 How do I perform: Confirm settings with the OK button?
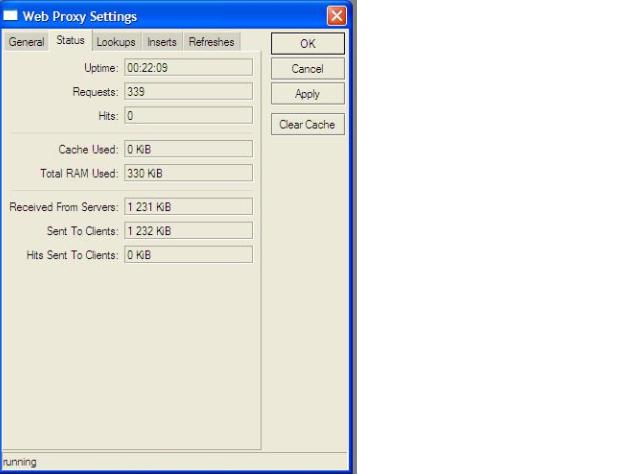308,44
